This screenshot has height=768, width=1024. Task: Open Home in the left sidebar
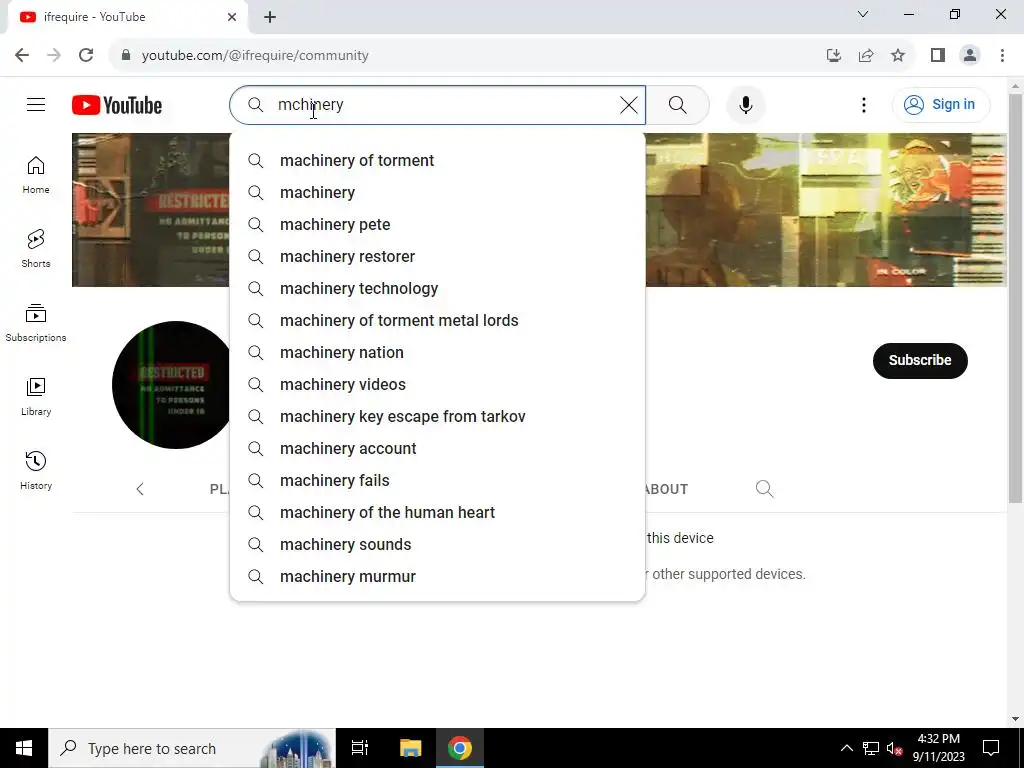click(36, 175)
